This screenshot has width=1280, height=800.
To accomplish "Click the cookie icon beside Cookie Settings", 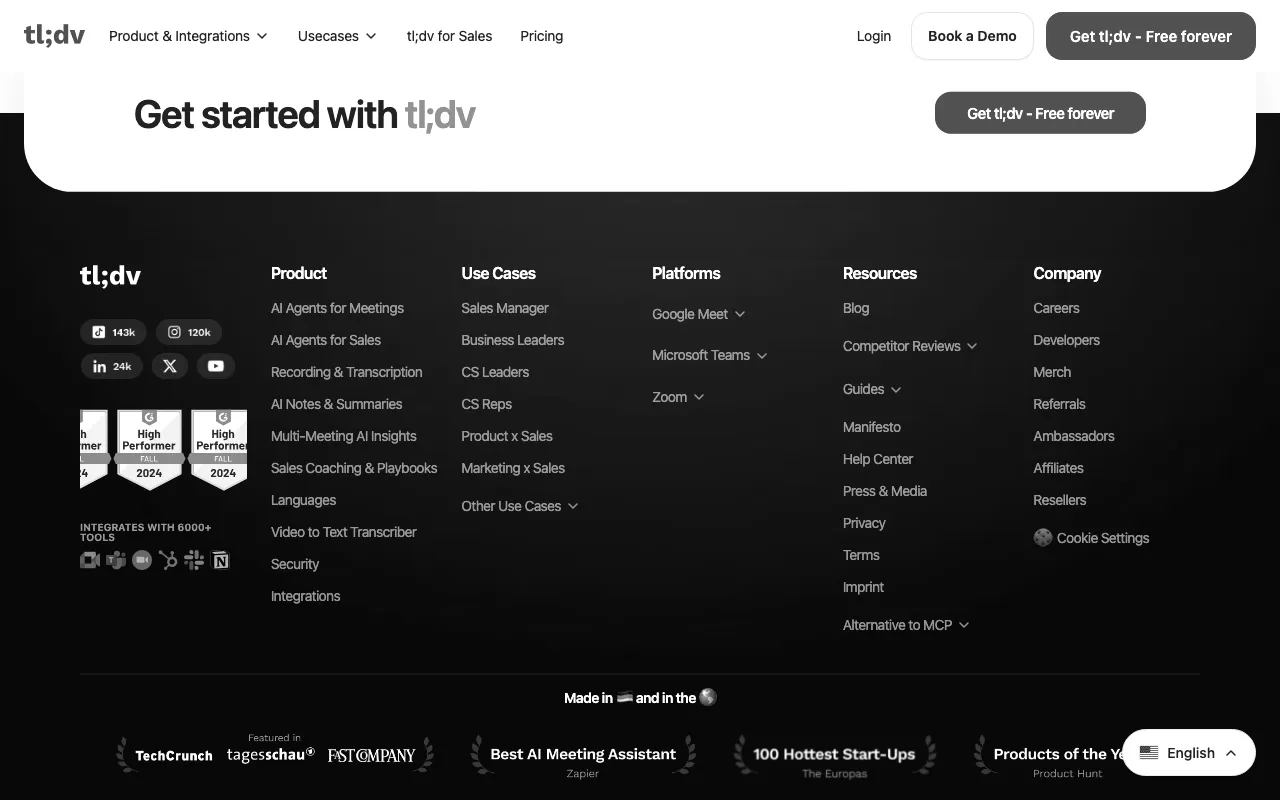I will click(1043, 537).
